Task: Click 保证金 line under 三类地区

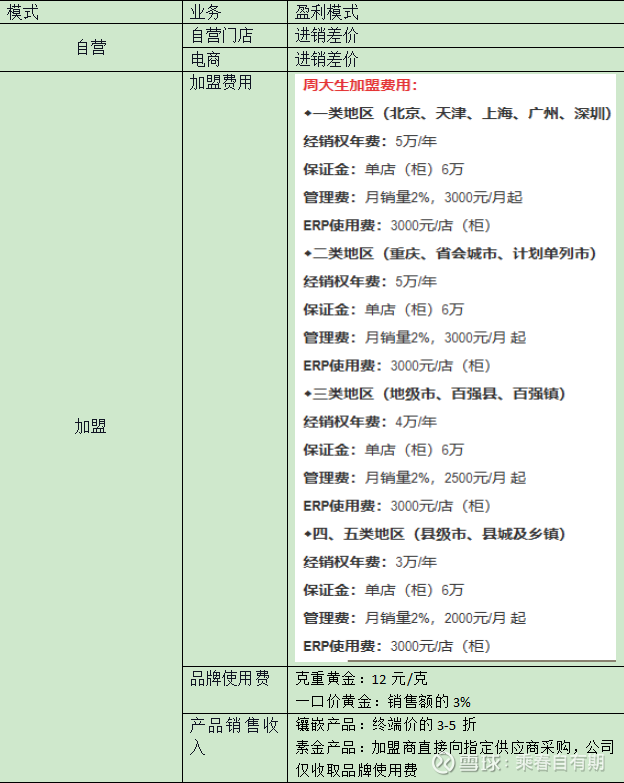Action: click(x=383, y=450)
